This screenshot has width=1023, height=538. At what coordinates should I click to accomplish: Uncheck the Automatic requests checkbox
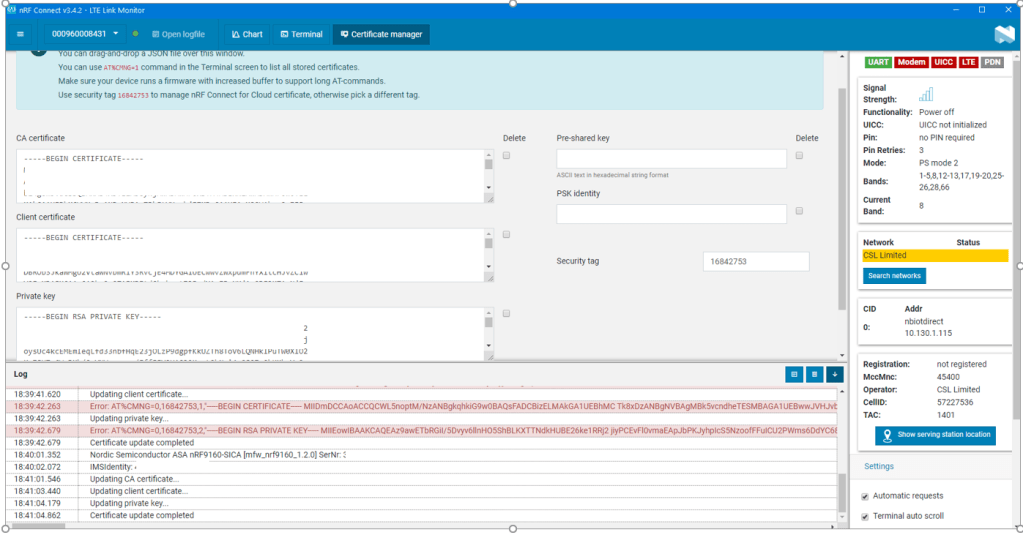(x=865, y=496)
